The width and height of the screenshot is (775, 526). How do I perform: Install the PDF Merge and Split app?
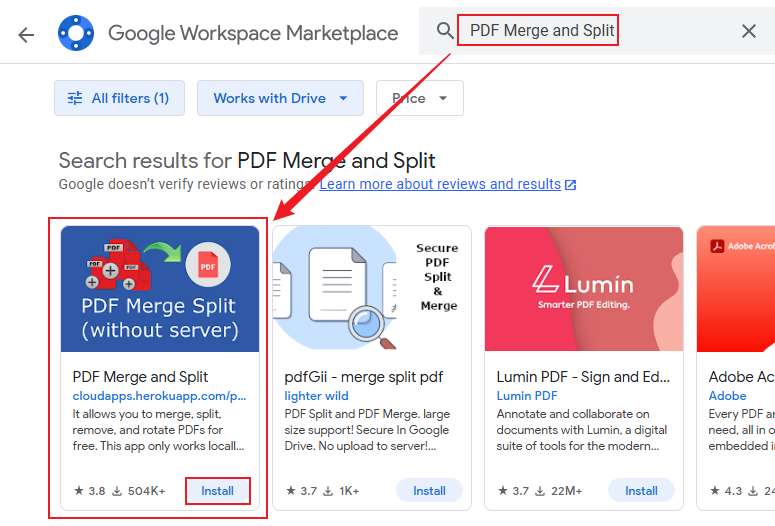pos(217,491)
